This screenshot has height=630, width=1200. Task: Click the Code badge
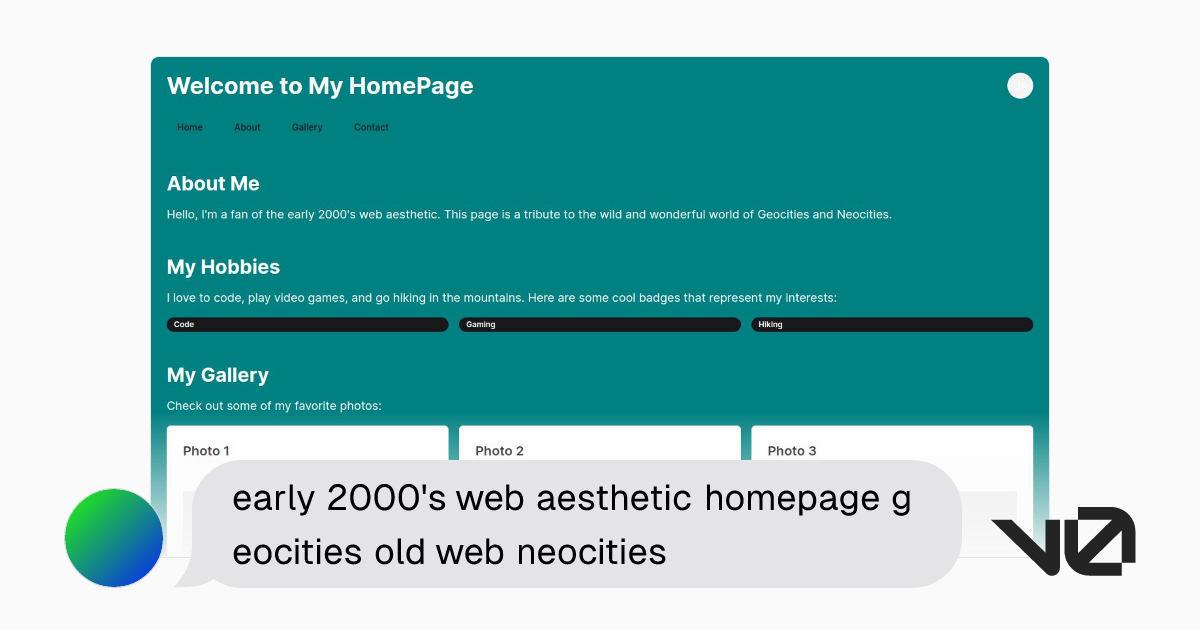307,325
